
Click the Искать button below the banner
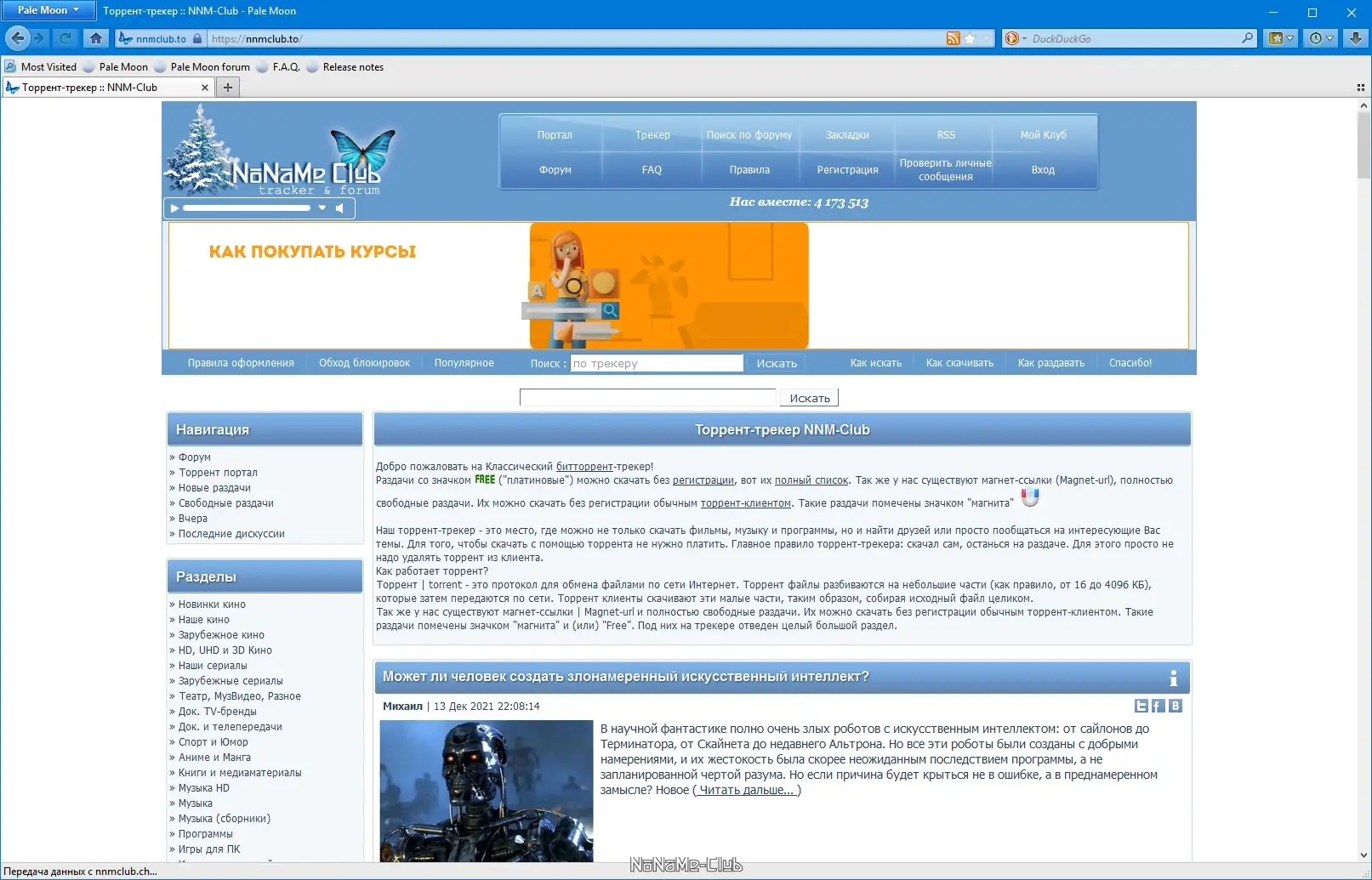(x=810, y=398)
